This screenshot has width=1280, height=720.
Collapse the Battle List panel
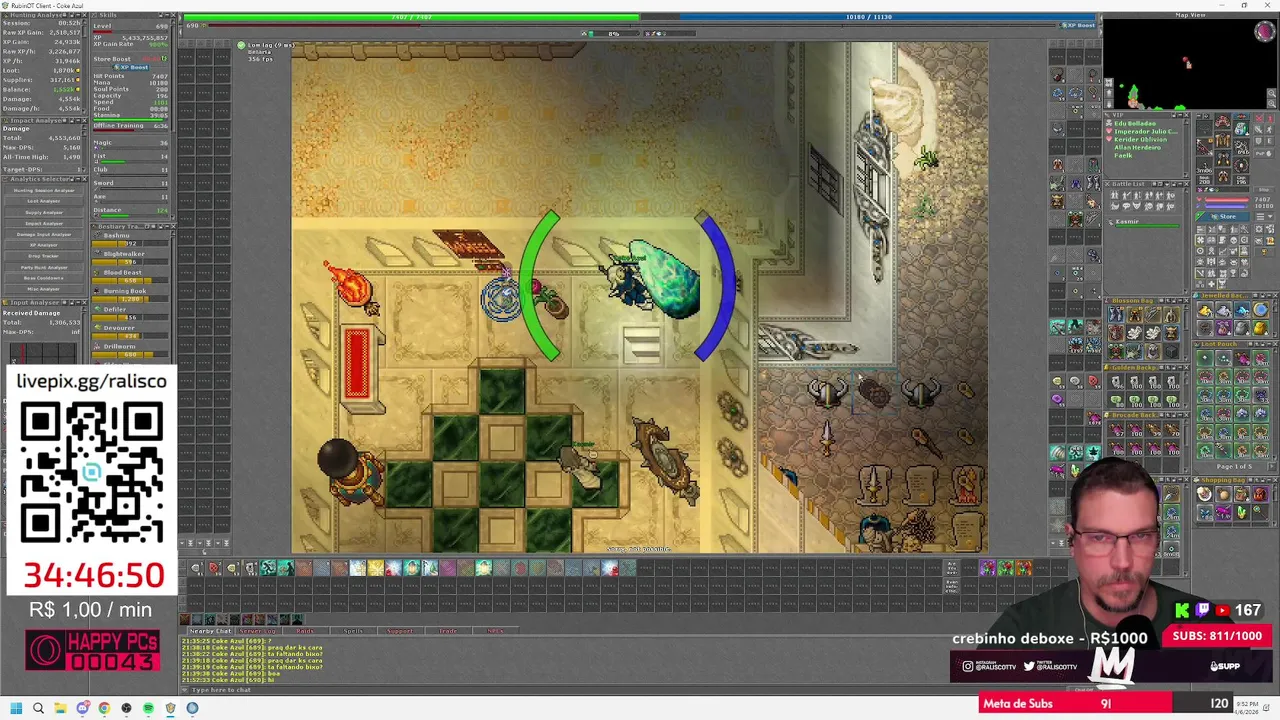pos(1180,184)
